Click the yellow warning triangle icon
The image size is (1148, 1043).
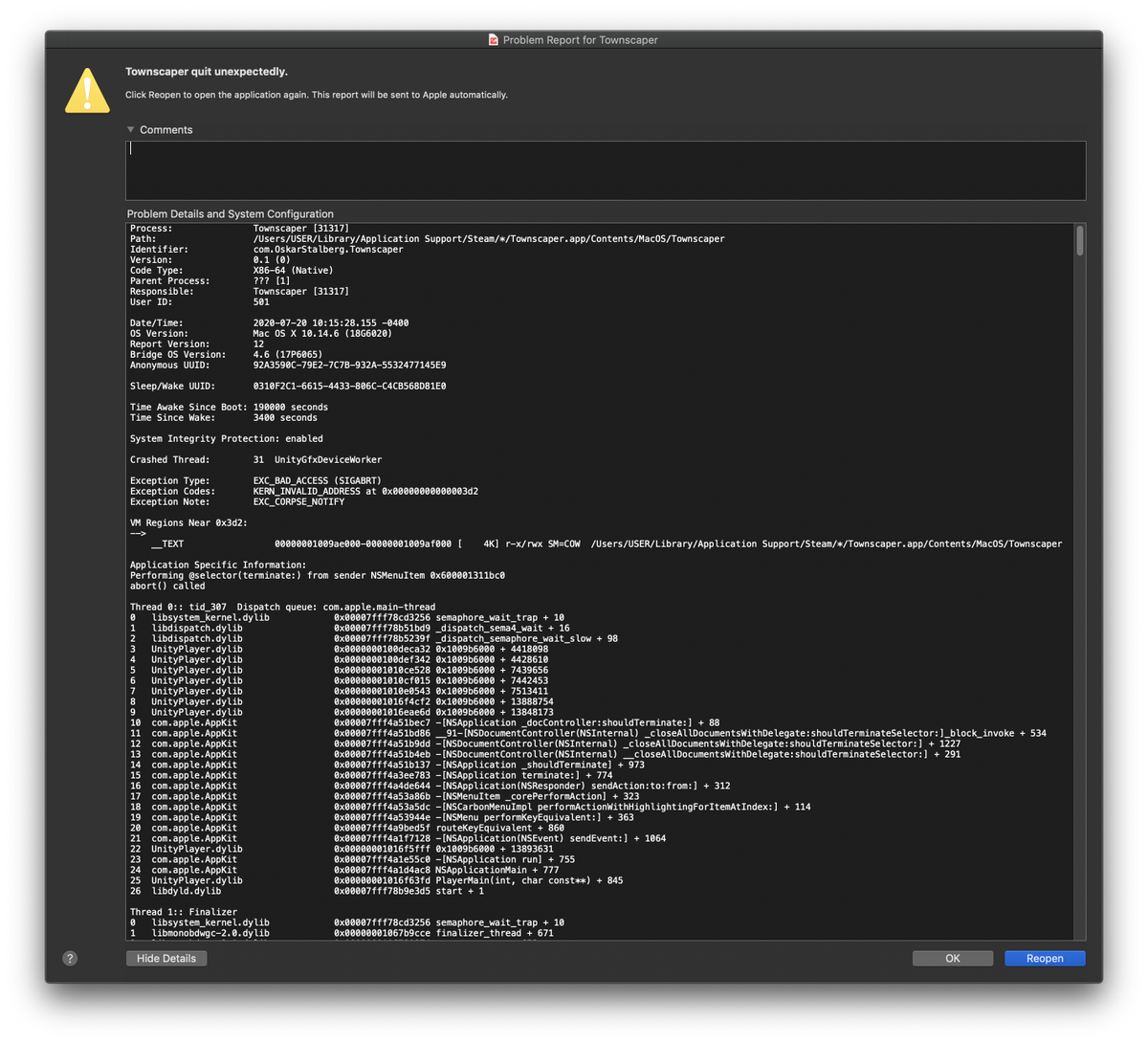click(x=87, y=91)
